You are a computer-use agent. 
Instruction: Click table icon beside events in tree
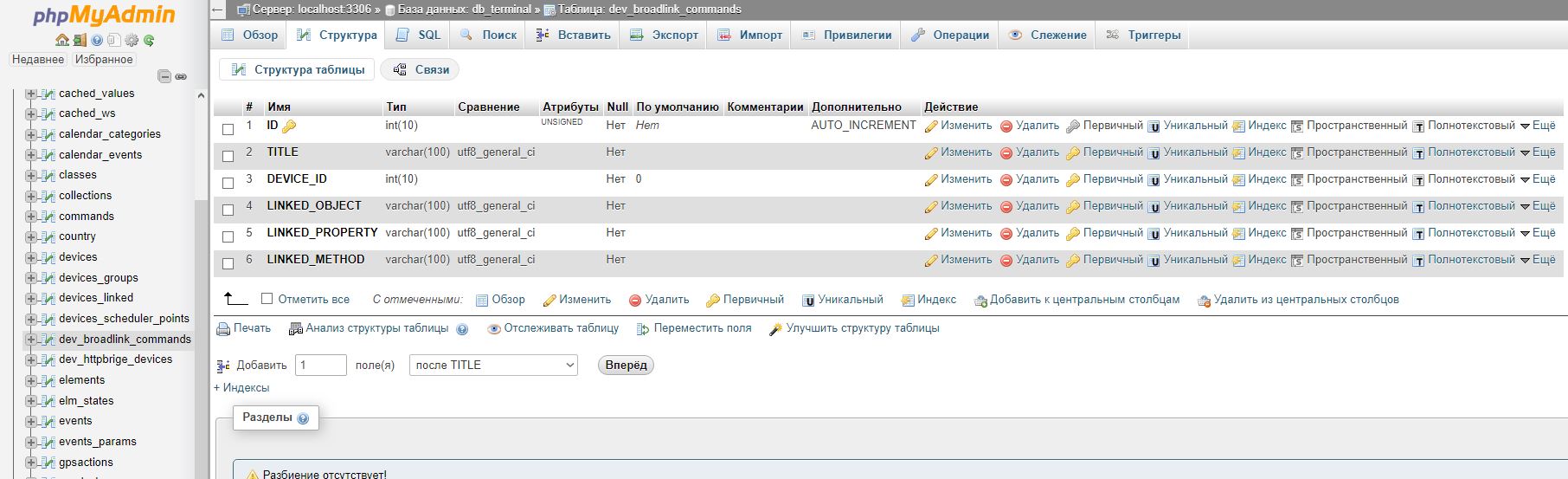[x=48, y=421]
